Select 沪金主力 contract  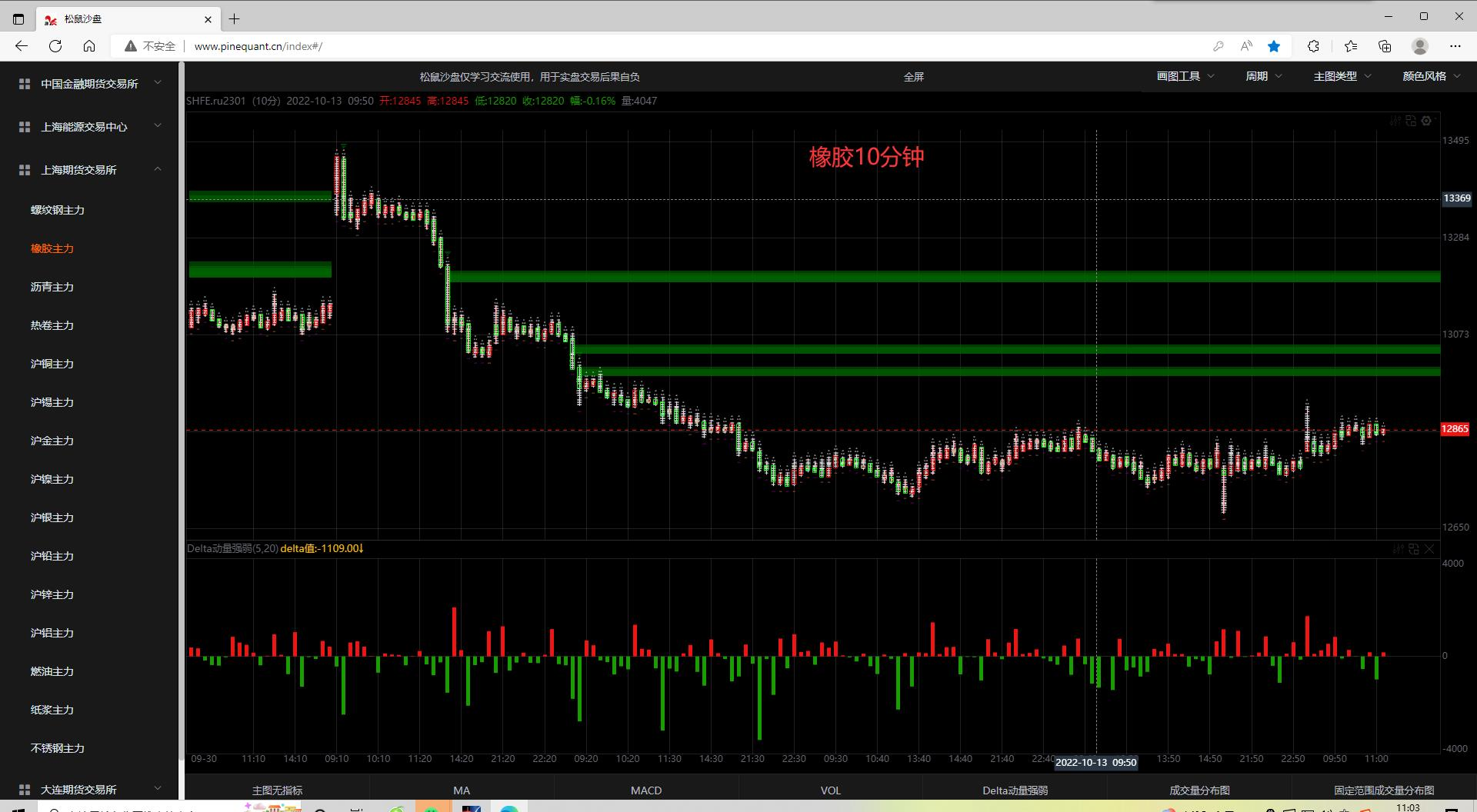pos(52,441)
